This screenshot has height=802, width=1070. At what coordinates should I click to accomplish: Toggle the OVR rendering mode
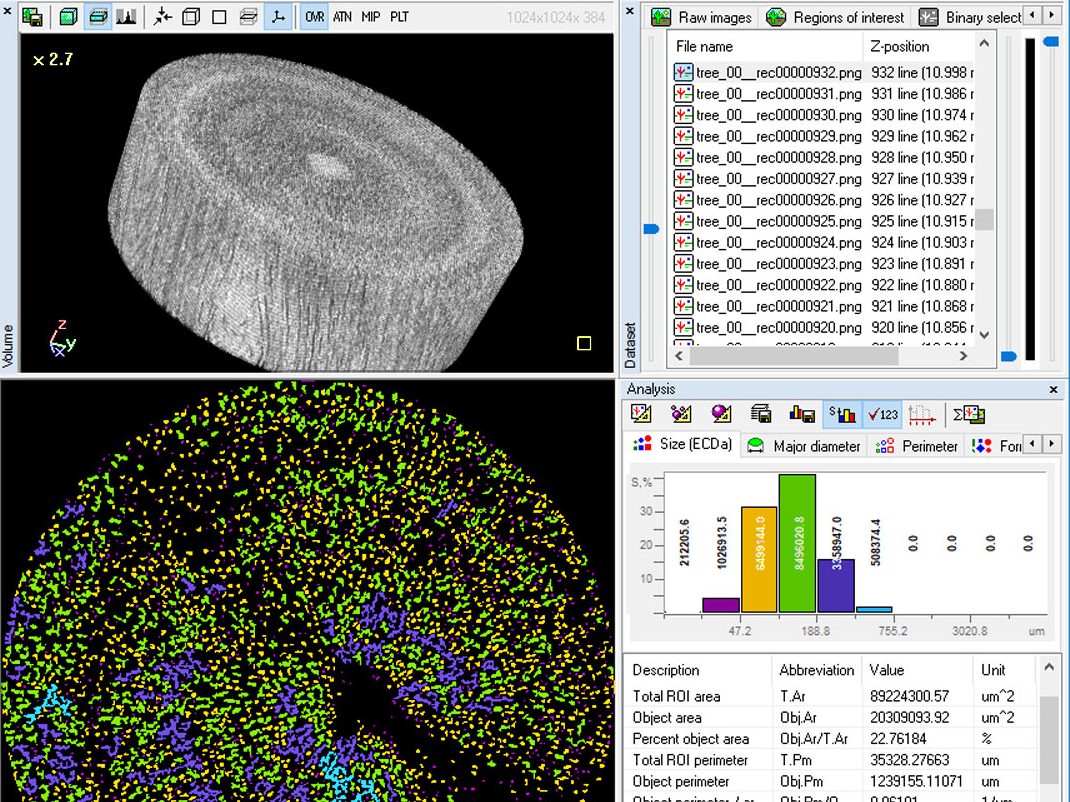click(314, 17)
